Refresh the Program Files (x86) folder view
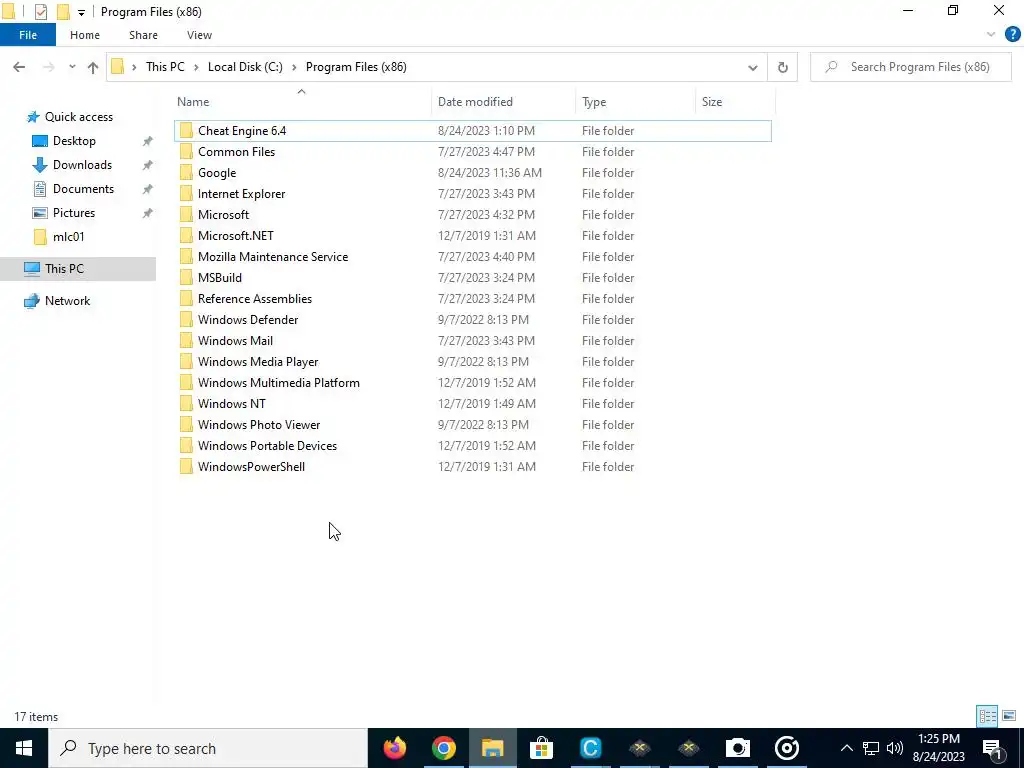Image resolution: width=1024 pixels, height=768 pixels. [782, 67]
